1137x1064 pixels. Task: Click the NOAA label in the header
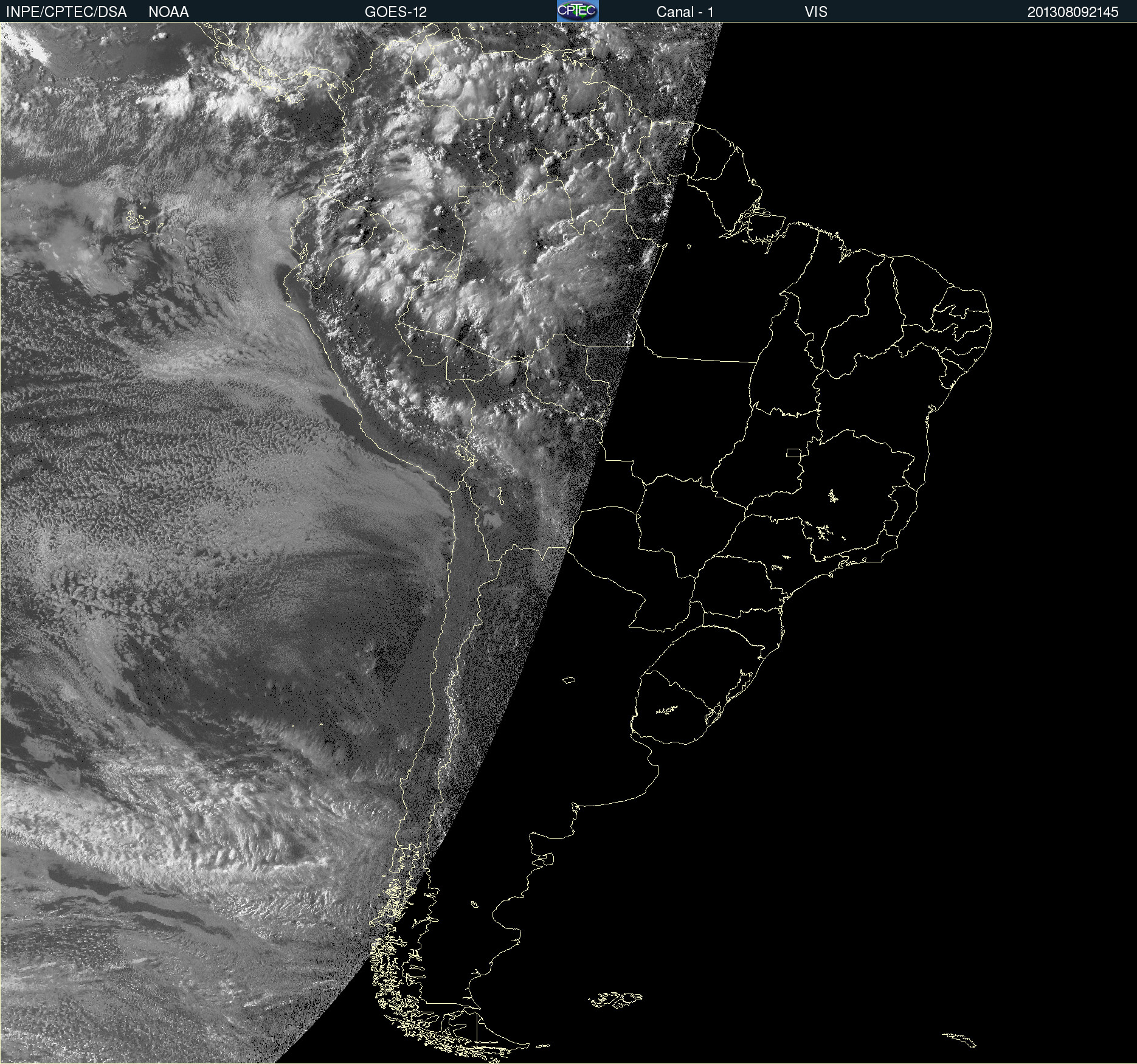[x=168, y=12]
